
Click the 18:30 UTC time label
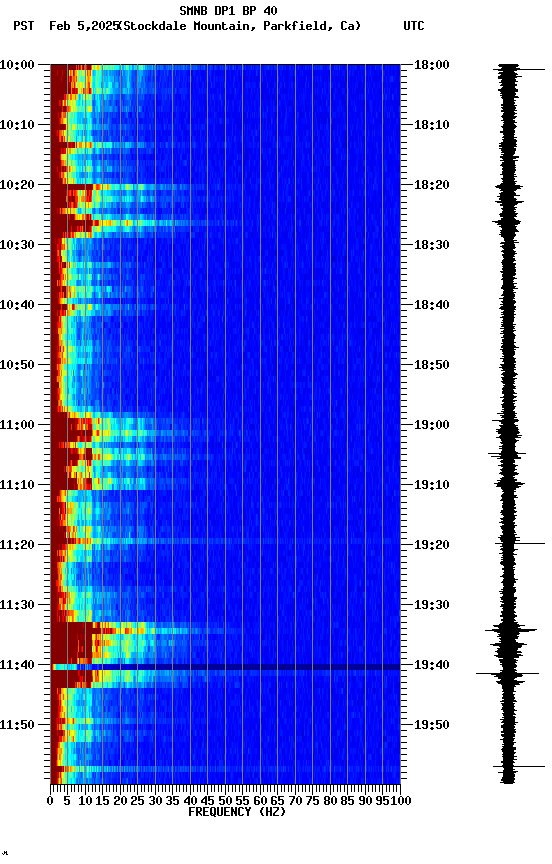(432, 245)
